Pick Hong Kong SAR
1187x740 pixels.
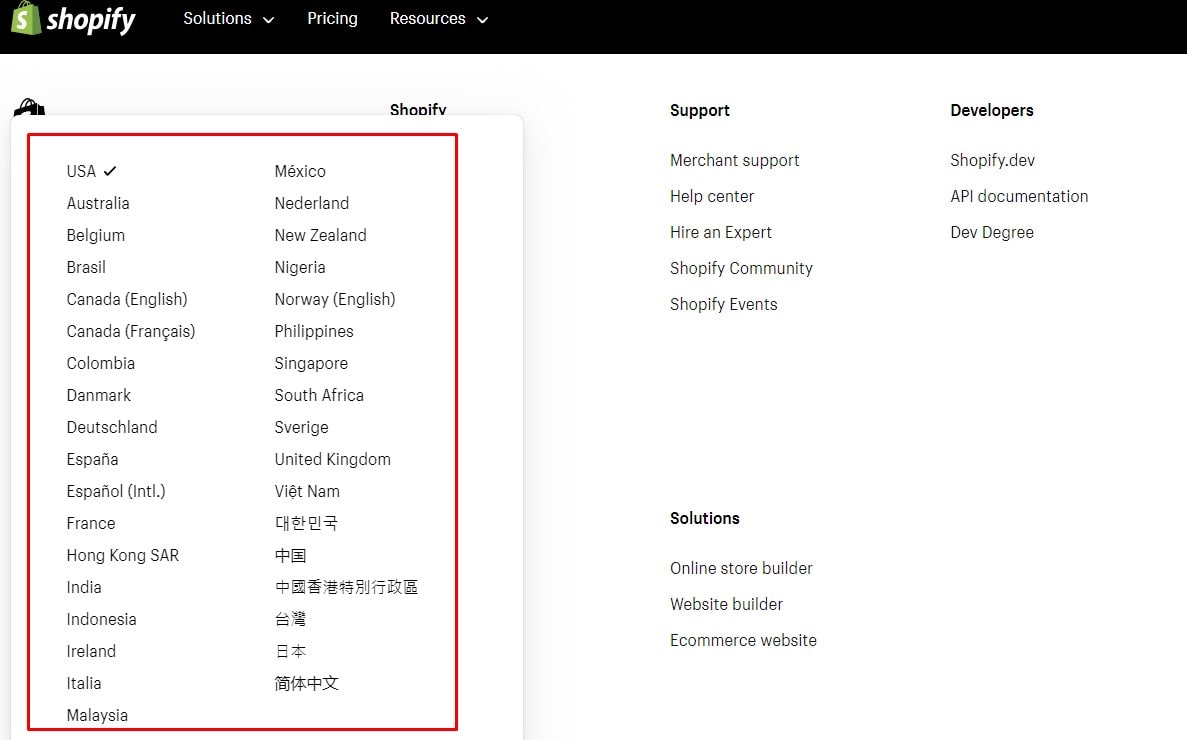(x=123, y=555)
